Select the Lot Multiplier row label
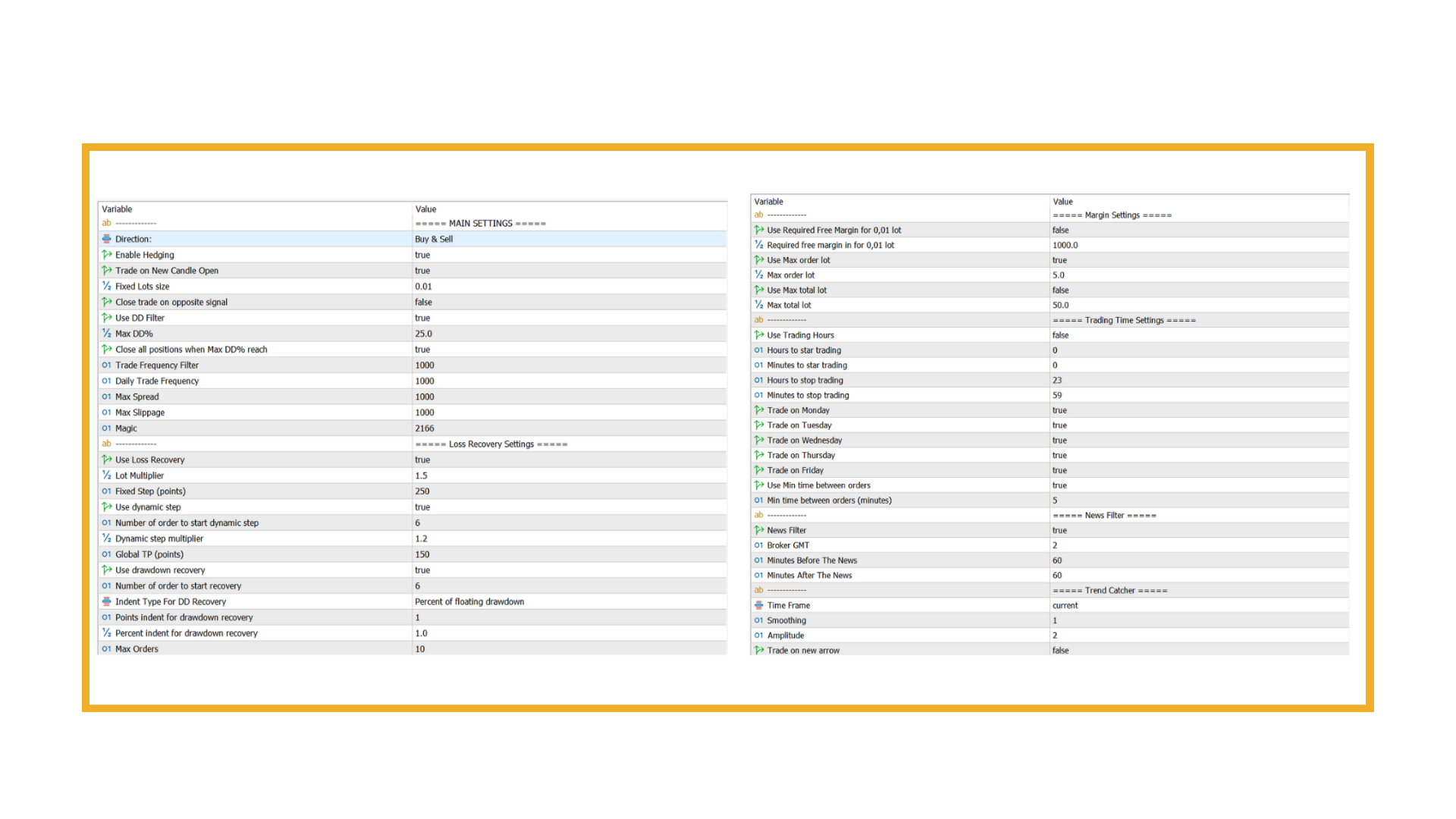1456x819 pixels. pos(140,475)
